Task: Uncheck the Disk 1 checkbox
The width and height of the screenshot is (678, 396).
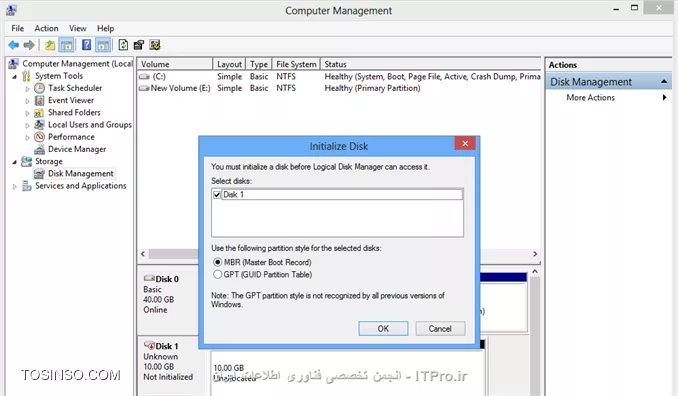Action: [x=217, y=195]
